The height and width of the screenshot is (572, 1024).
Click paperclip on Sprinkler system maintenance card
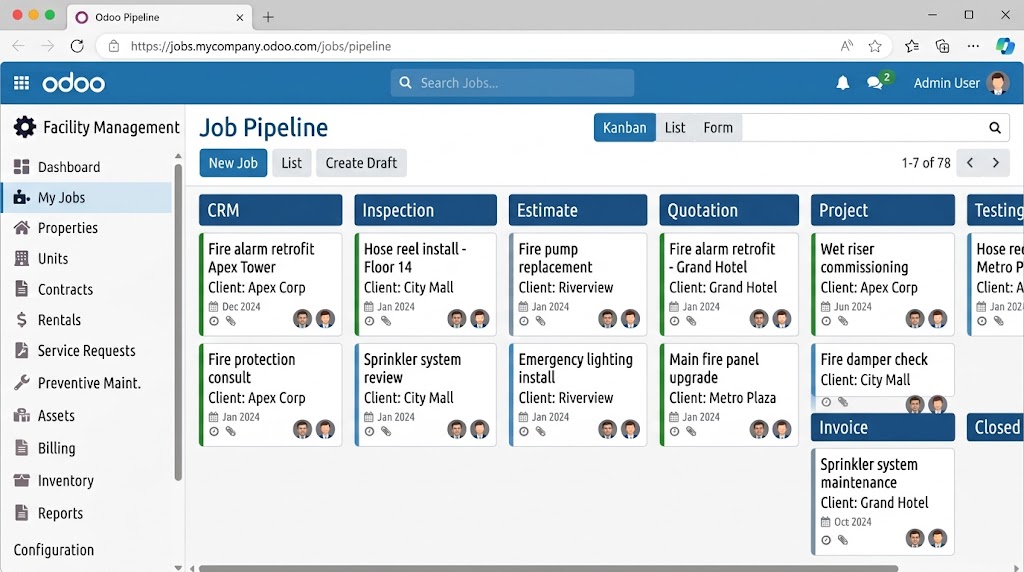[843, 540]
